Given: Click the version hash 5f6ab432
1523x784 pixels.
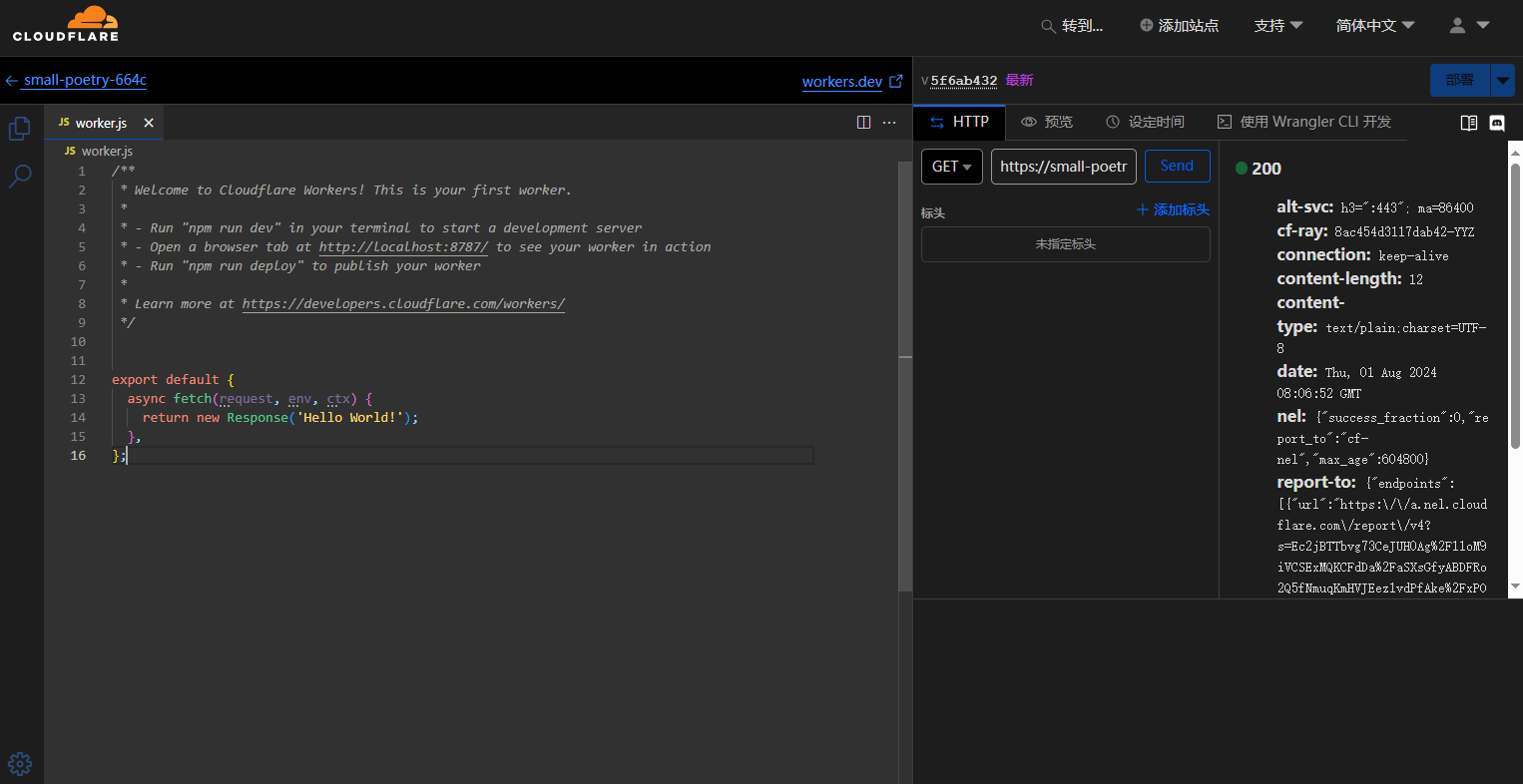Looking at the screenshot, I should click(x=964, y=81).
